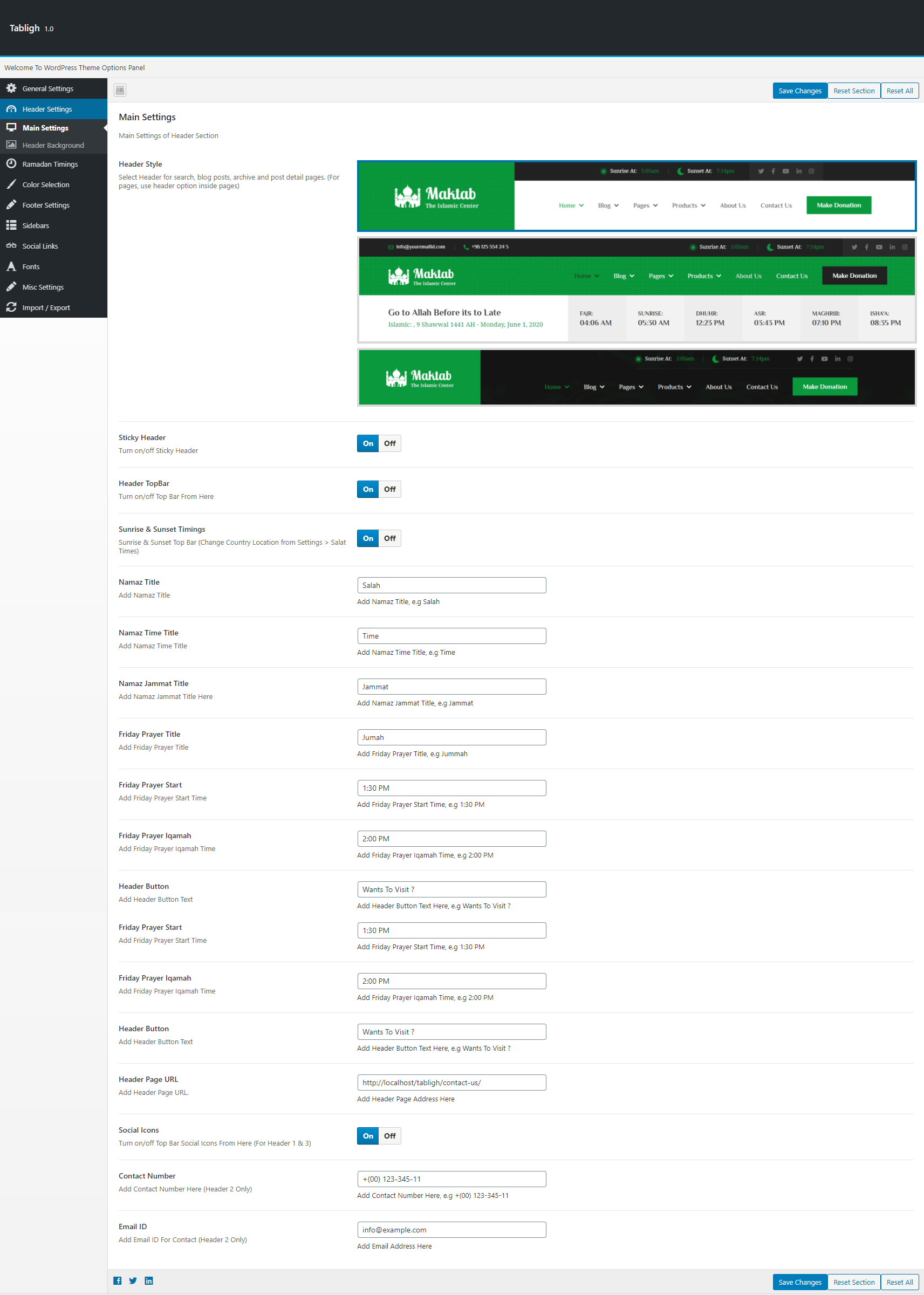Expand Footer Settings section
Image resolution: width=924 pixels, height=1295 pixels.
pyautogui.click(x=45, y=205)
